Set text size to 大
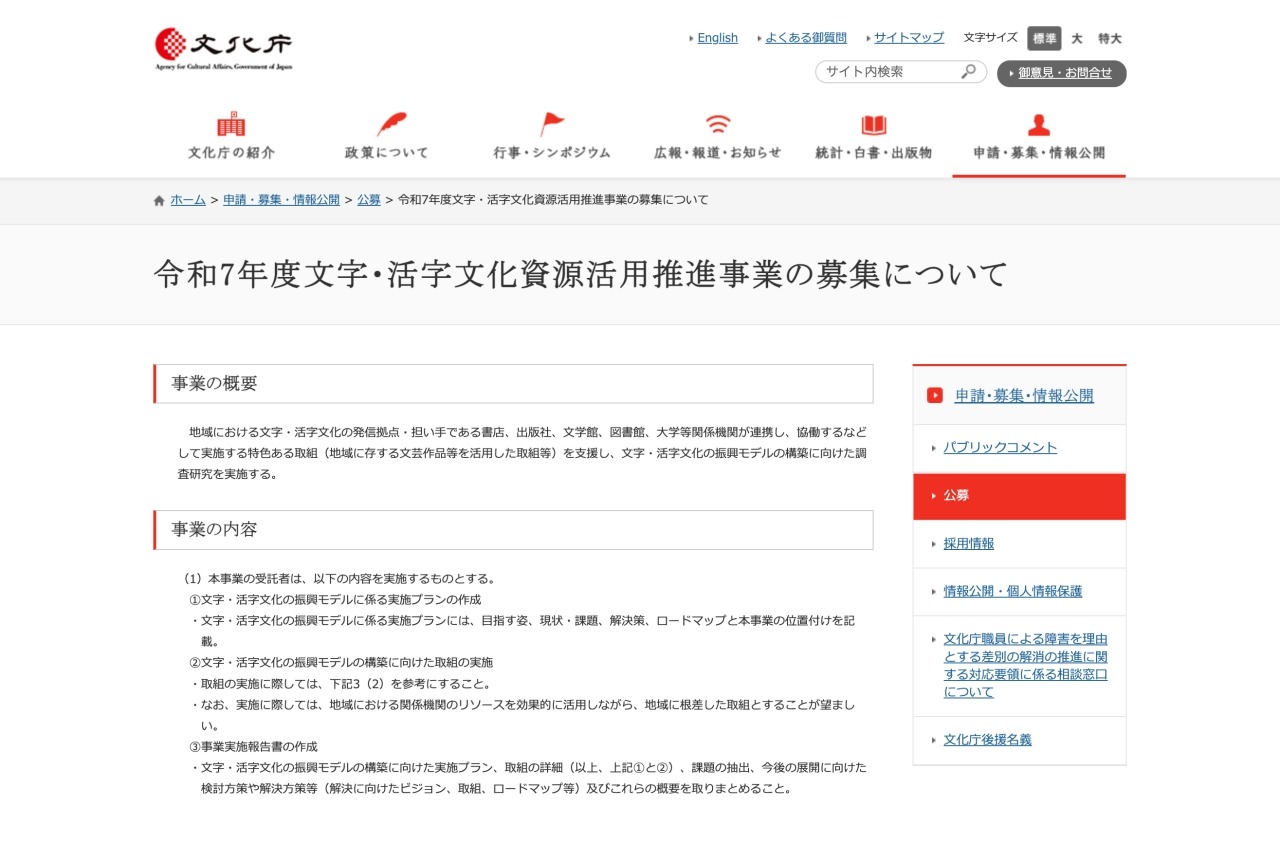The height and width of the screenshot is (847, 1280). point(1077,38)
